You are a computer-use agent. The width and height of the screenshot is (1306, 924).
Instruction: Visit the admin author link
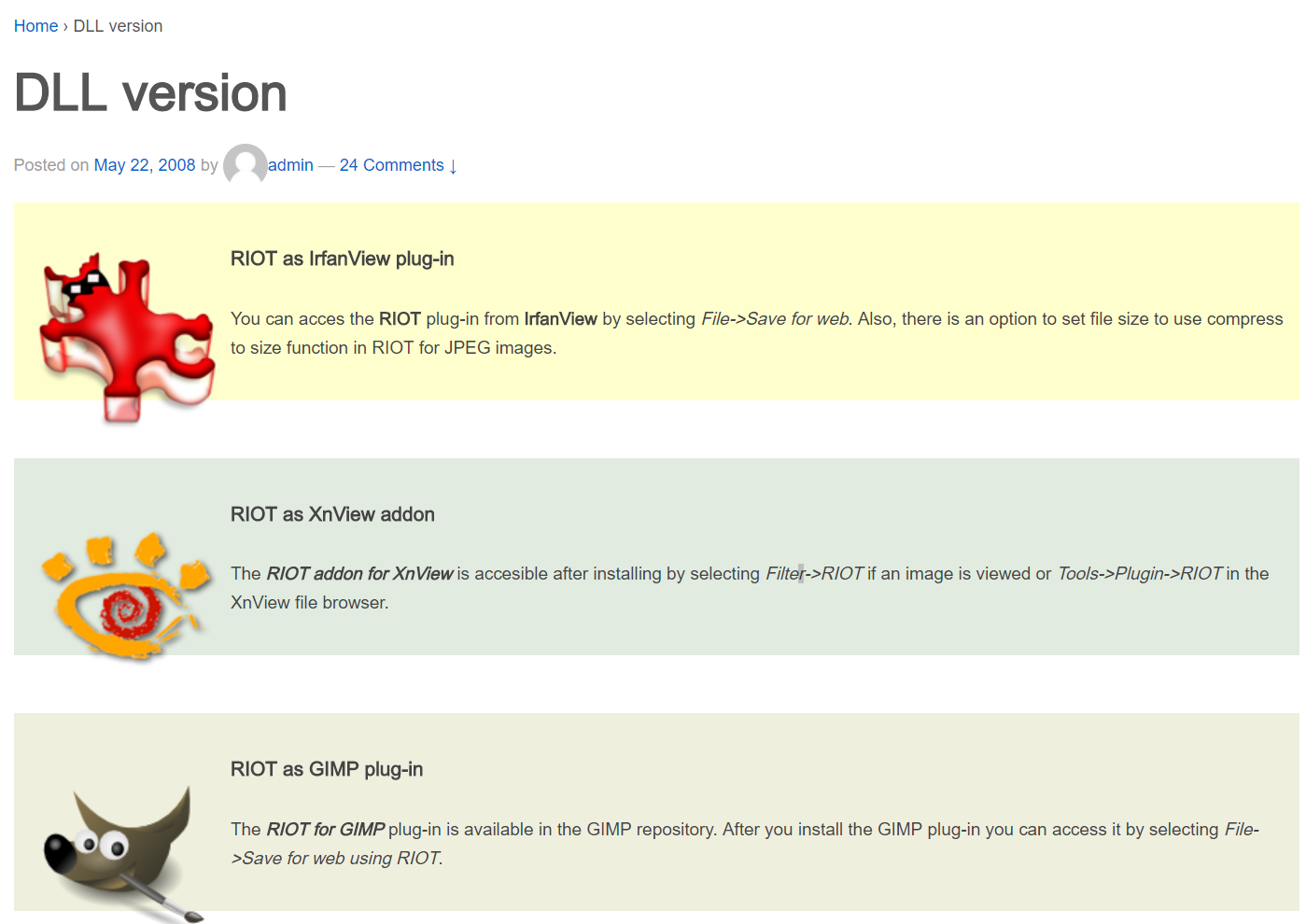coord(291,165)
